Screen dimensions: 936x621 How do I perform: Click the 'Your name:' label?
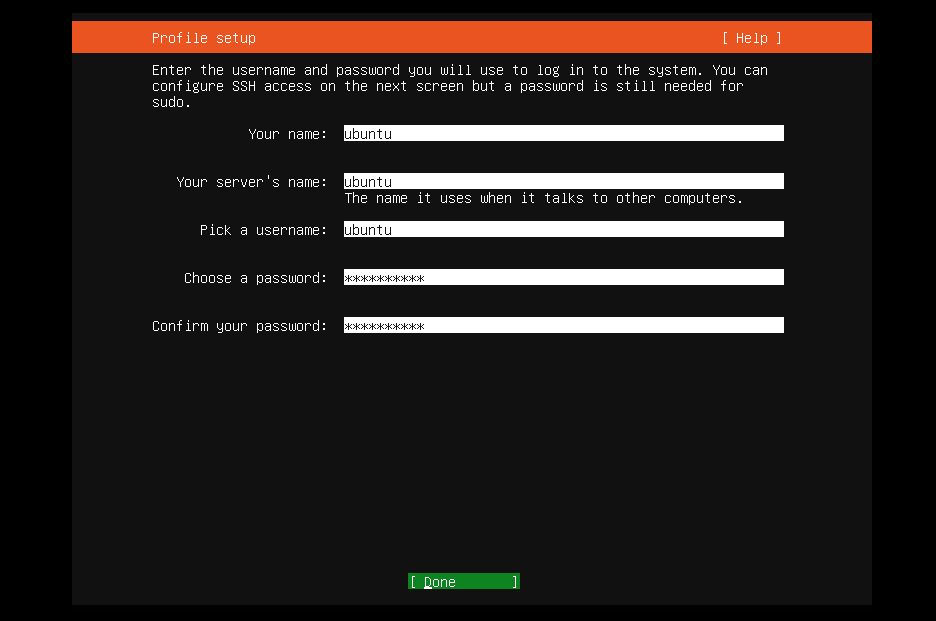tap(287, 134)
